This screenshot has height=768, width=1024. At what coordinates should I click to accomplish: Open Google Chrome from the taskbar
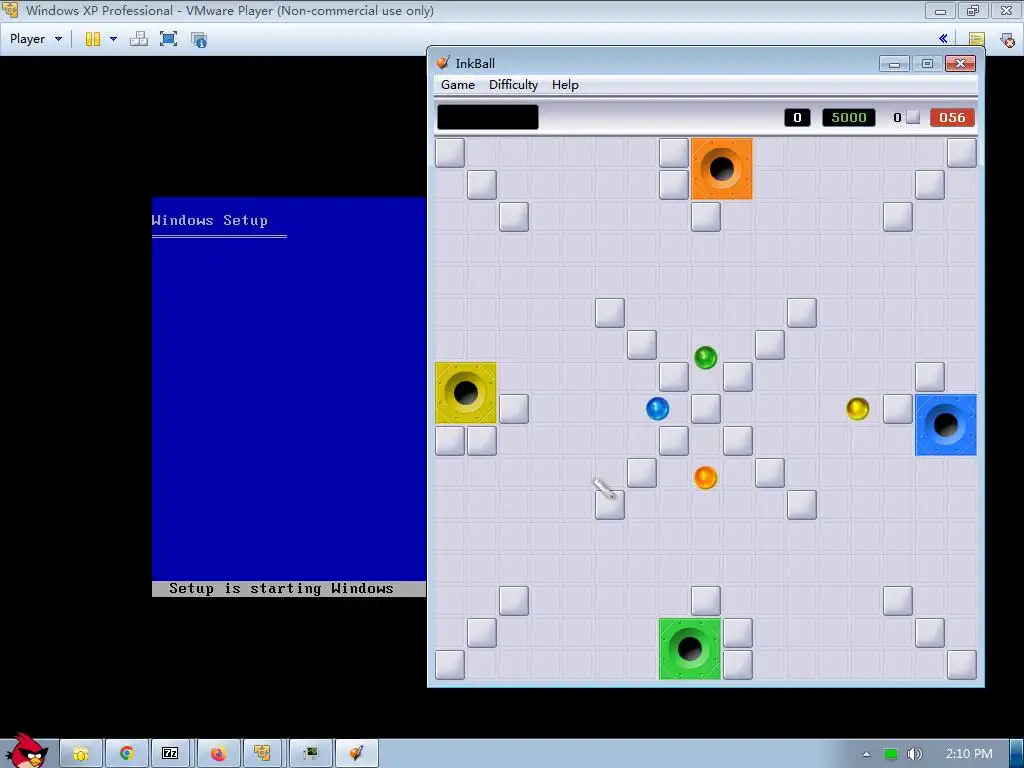tap(127, 754)
